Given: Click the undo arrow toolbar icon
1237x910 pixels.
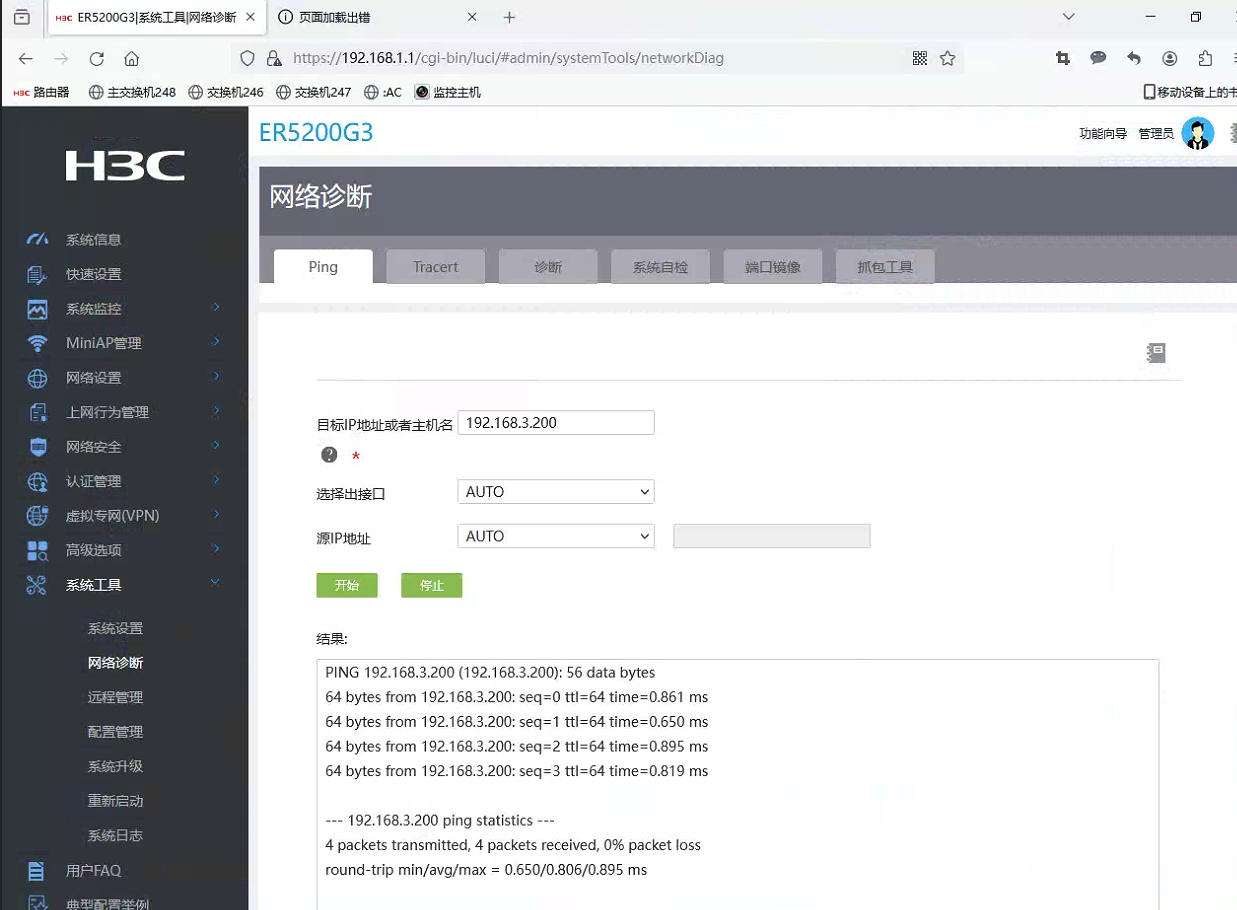Looking at the screenshot, I should click(1133, 58).
